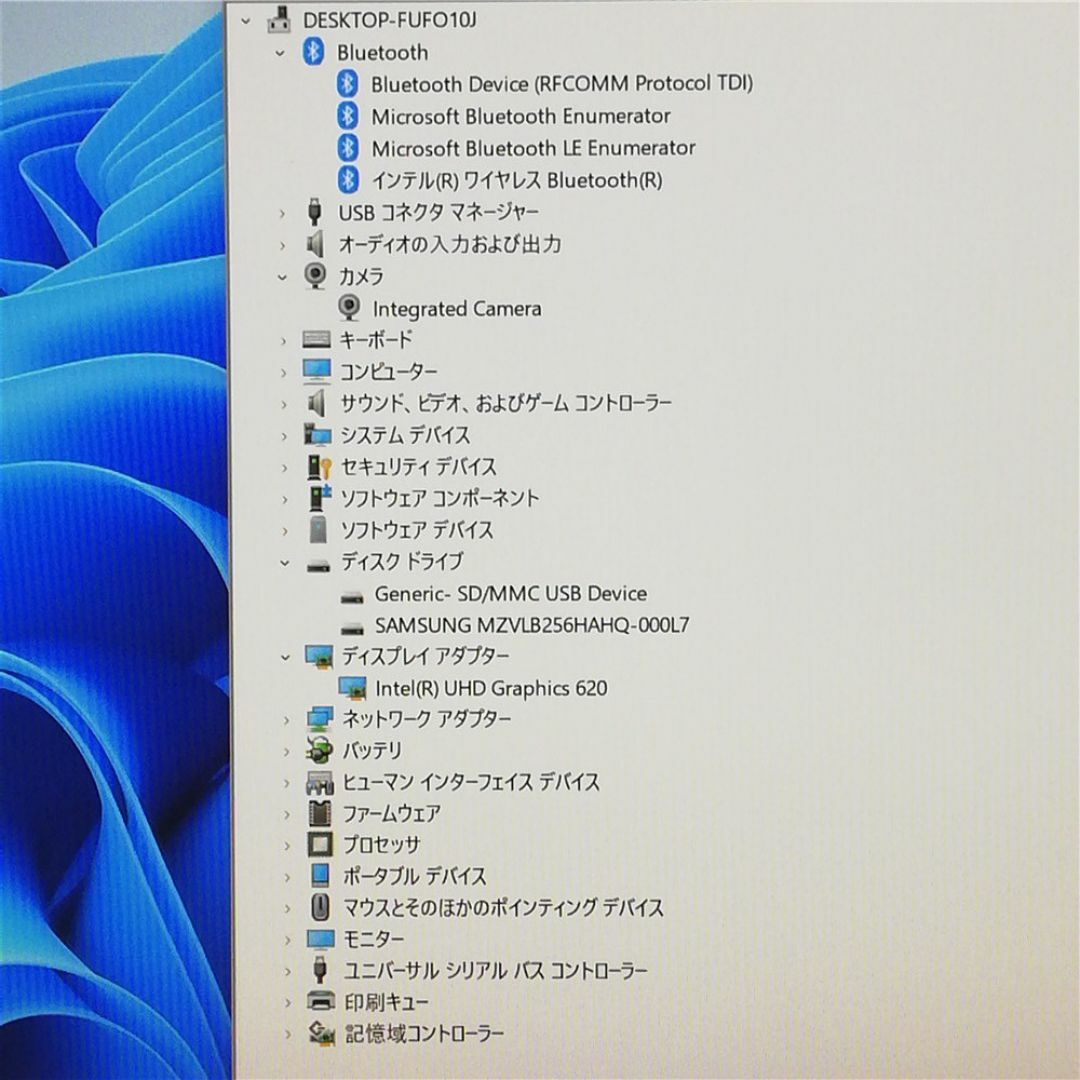Expand the キーボード category
This screenshot has width=1080, height=1080.
coord(282,341)
